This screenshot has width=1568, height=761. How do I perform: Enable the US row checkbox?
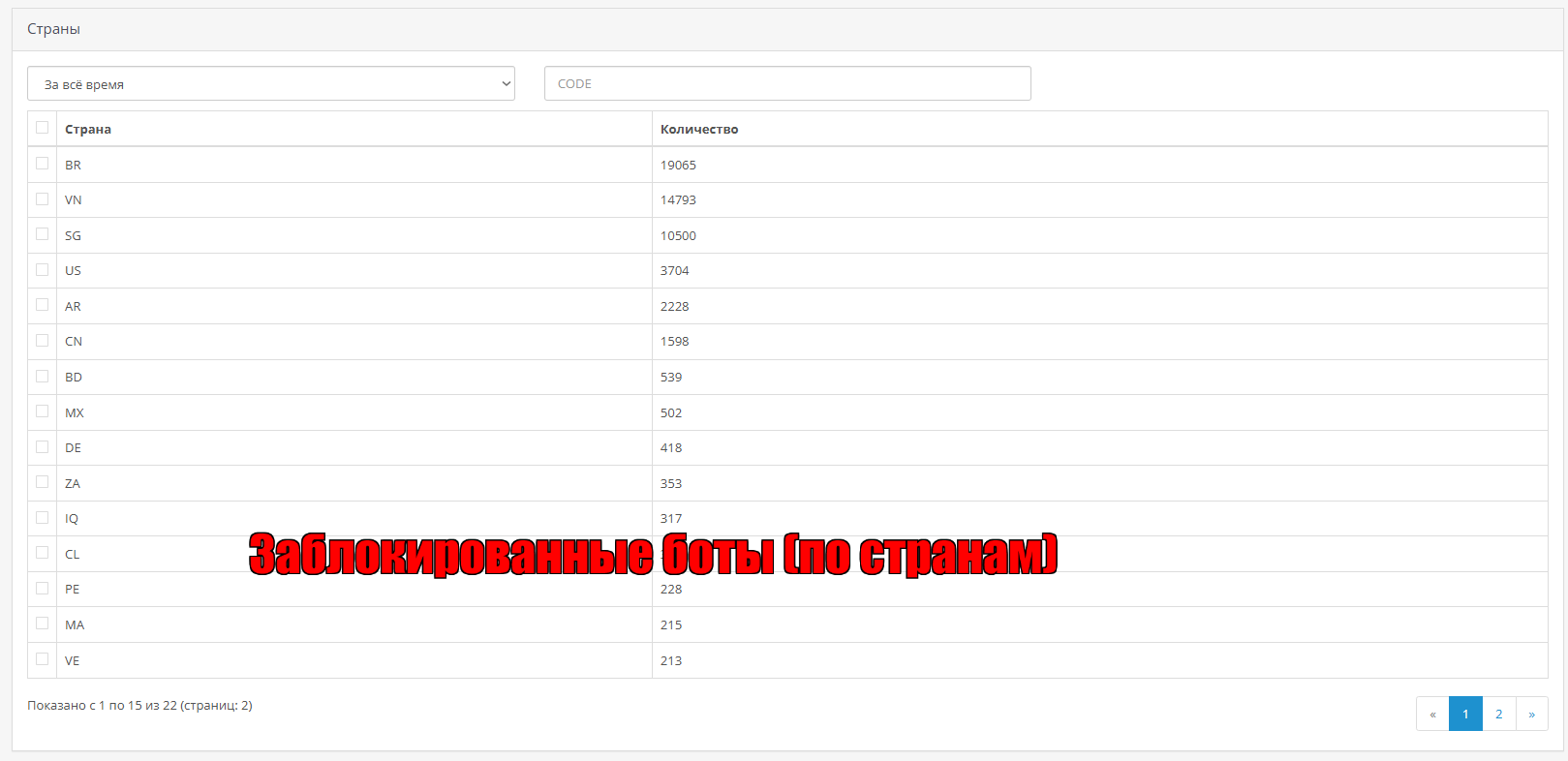[42, 270]
